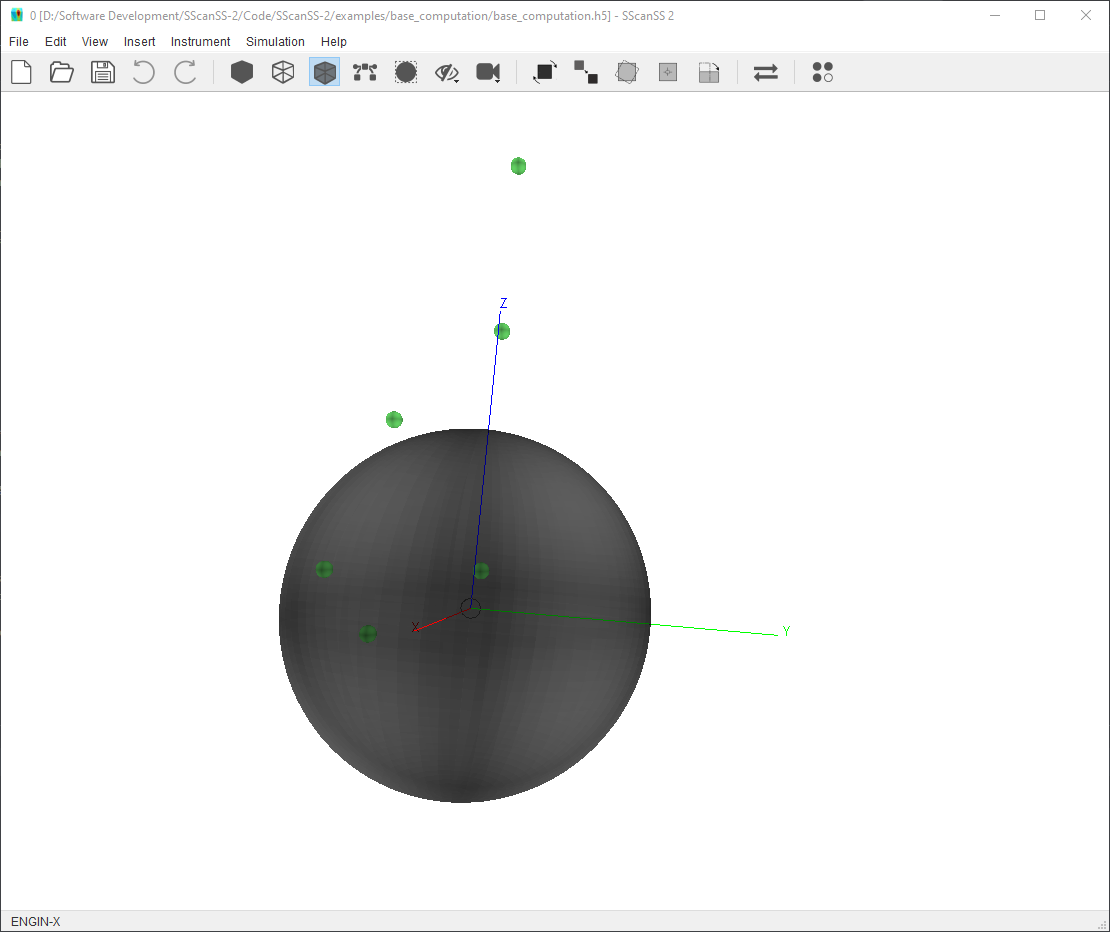Select transparent rendering mode

[324, 72]
